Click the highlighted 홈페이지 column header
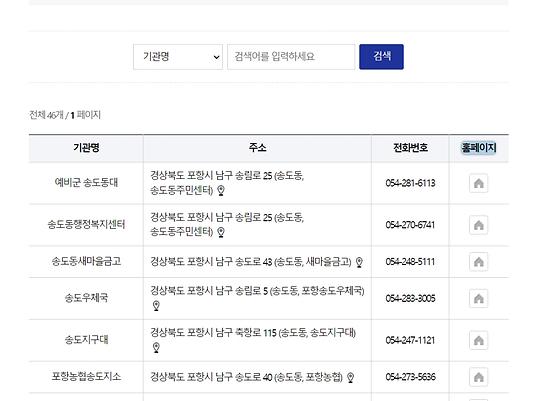The height and width of the screenshot is (401, 560). point(479,148)
